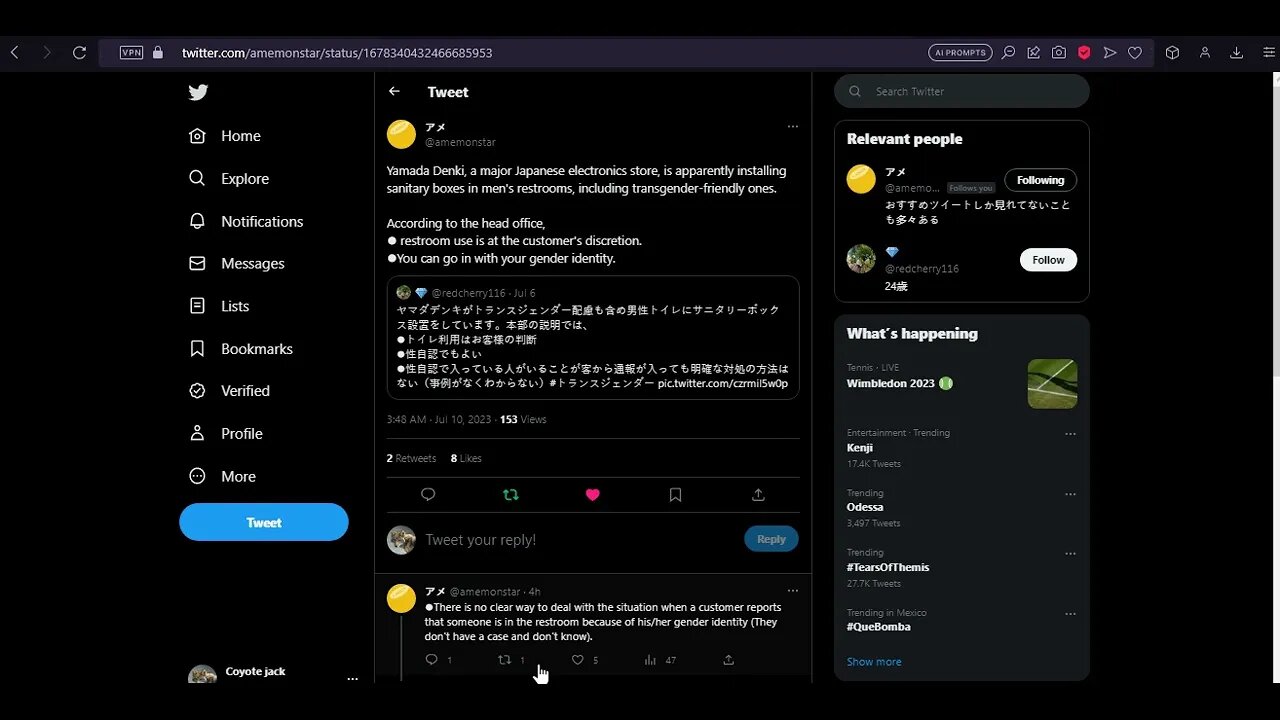Open 2 Retweets list
Screen dimensions: 1280x720
click(x=411, y=458)
